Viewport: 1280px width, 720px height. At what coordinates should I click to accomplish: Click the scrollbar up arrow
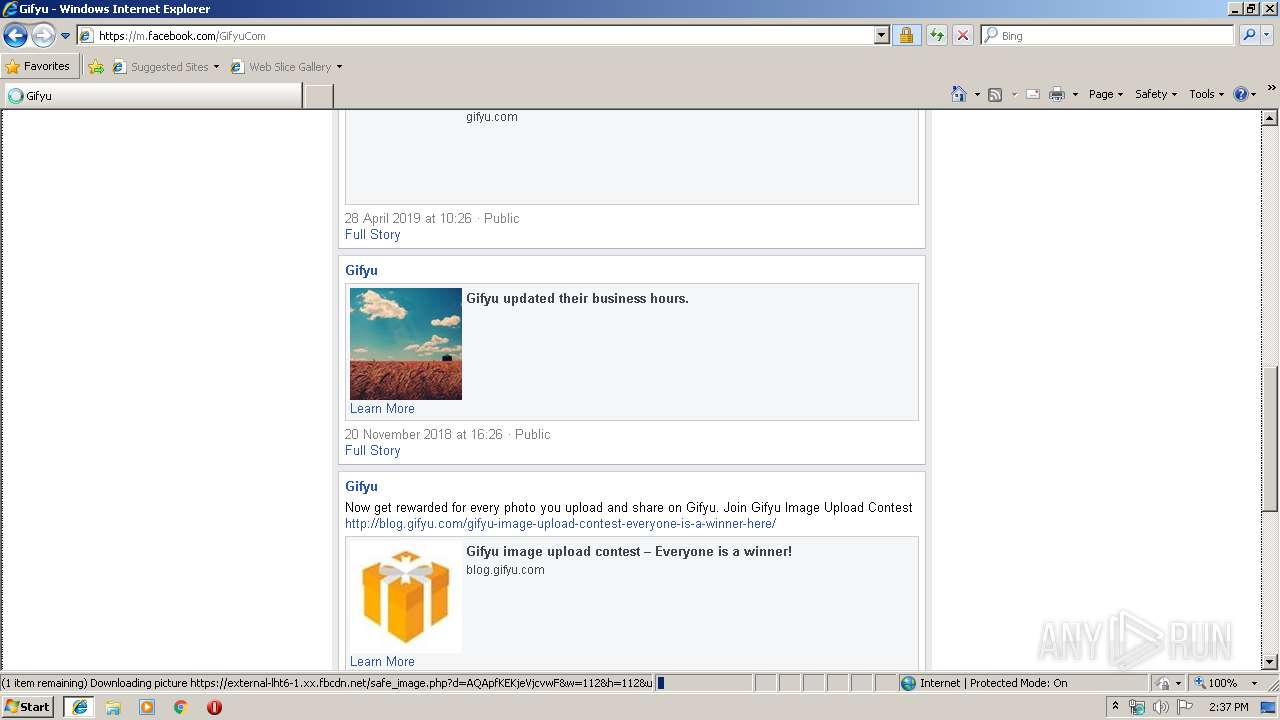coord(1270,118)
